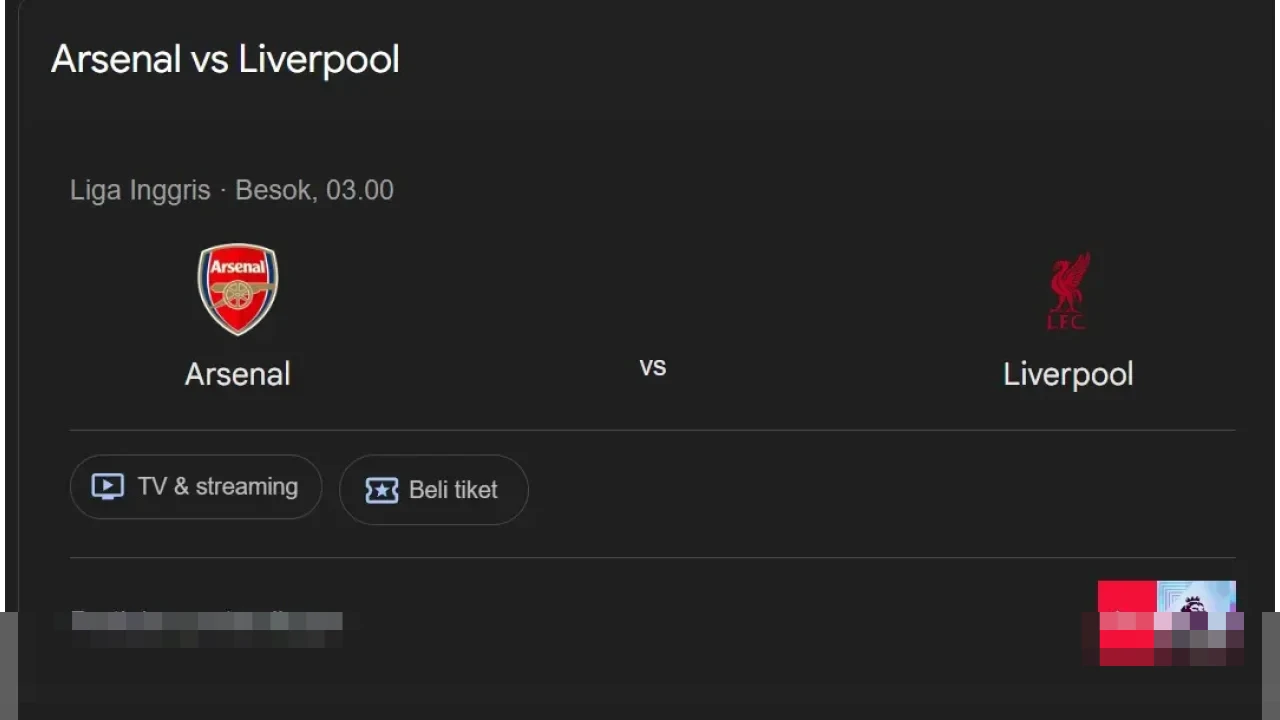Open the Arsenal vs Liverpool match page title
Image resolution: width=1280 pixels, height=720 pixels.
click(x=225, y=59)
